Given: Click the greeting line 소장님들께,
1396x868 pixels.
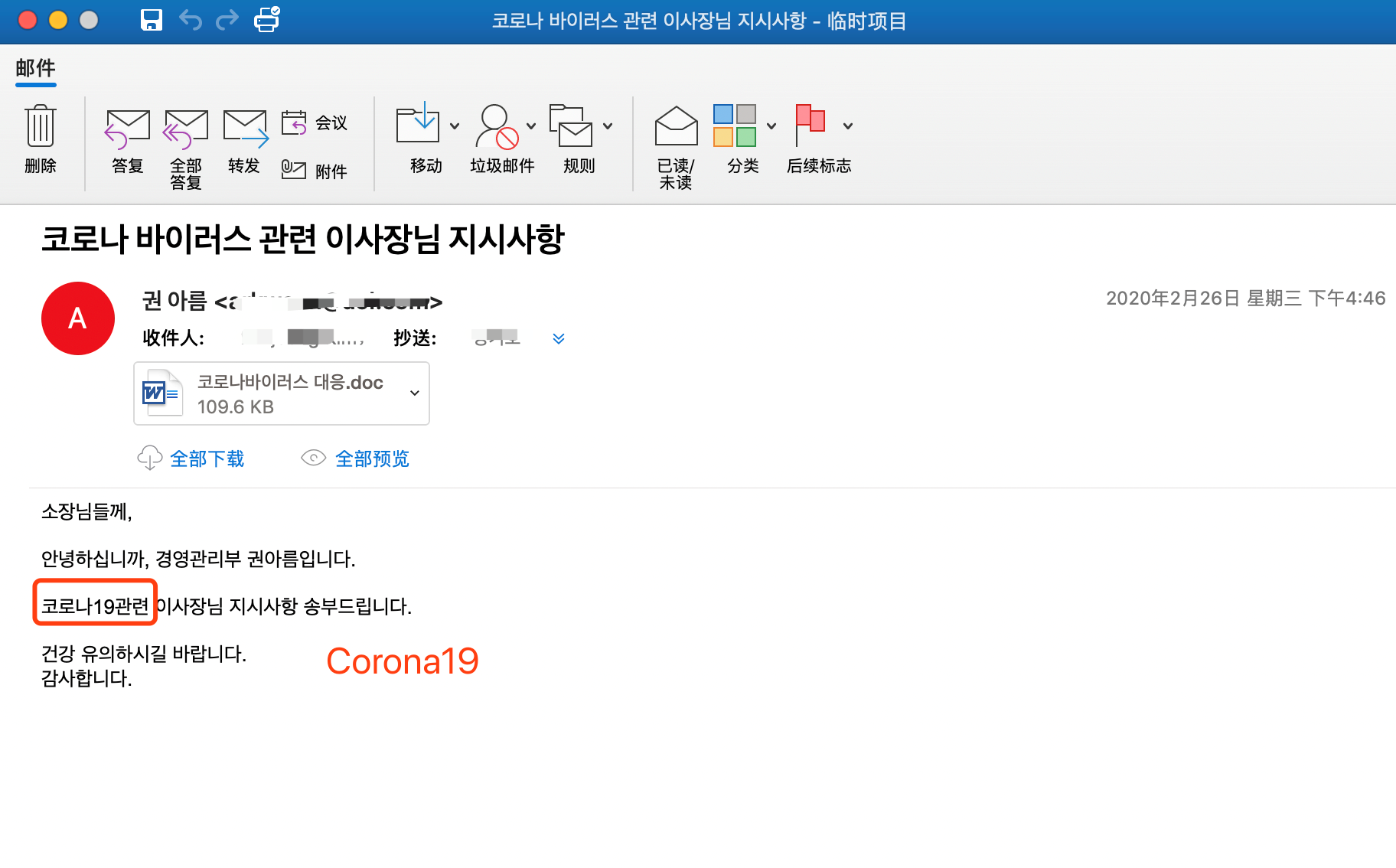Looking at the screenshot, I should (86, 512).
